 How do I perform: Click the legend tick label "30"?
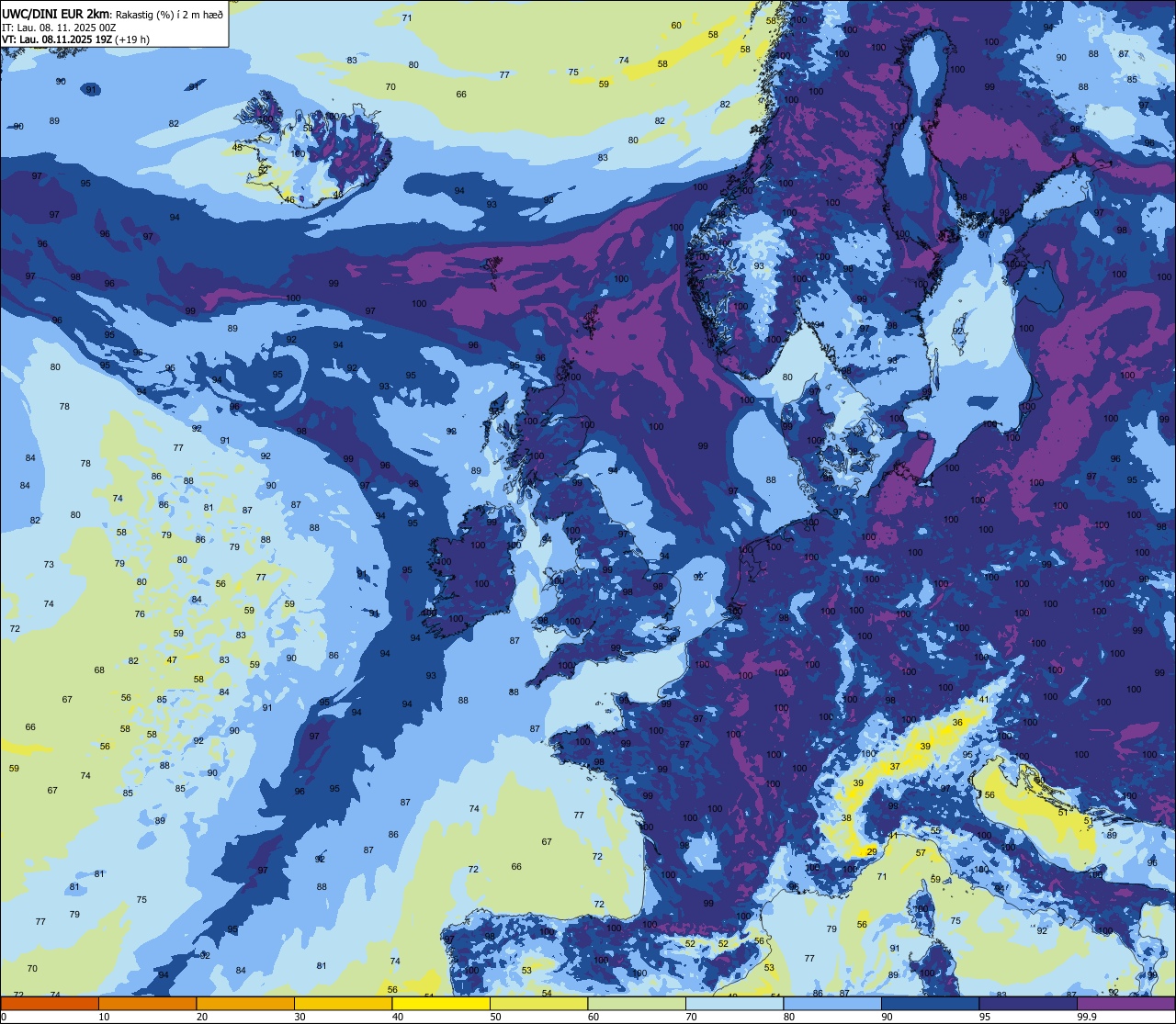point(300,1017)
